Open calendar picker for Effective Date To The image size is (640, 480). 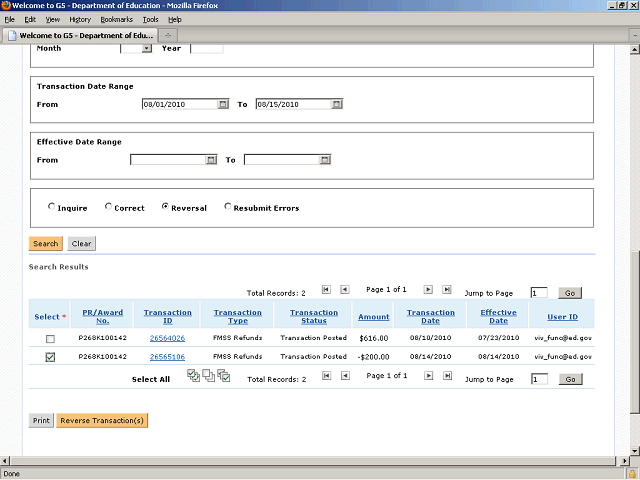324,160
